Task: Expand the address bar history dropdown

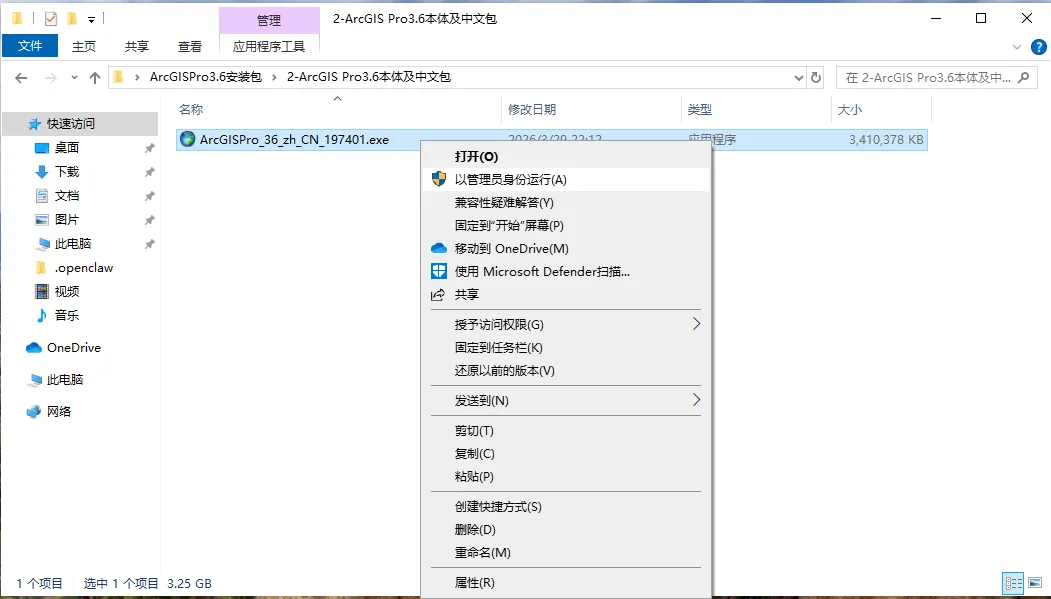Action: click(x=798, y=78)
